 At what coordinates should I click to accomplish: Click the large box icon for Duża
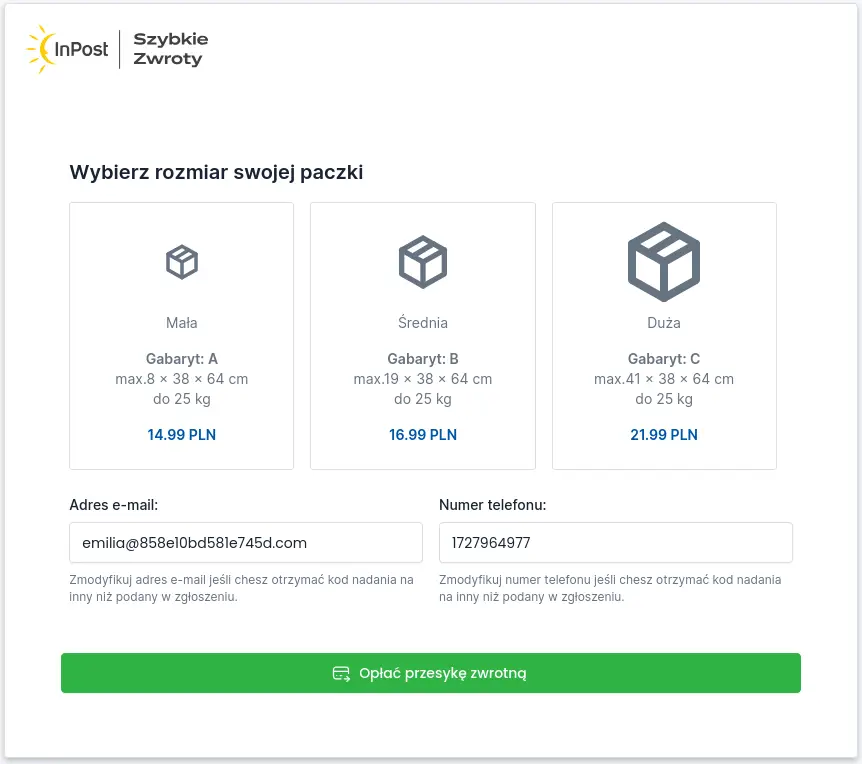point(664,262)
